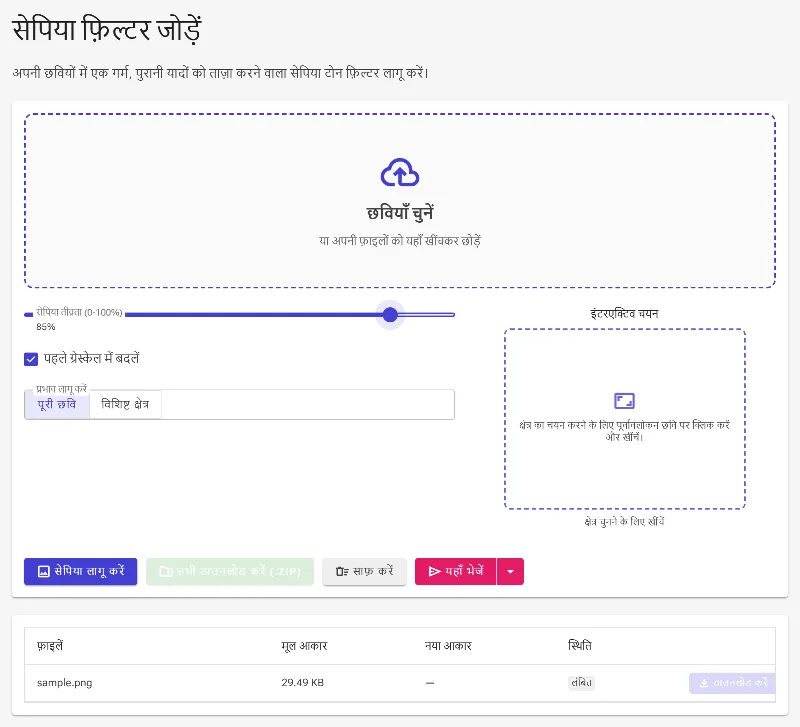The image size is (800, 727).
Task: Click the 85% intensity value label
Action: pos(46,327)
